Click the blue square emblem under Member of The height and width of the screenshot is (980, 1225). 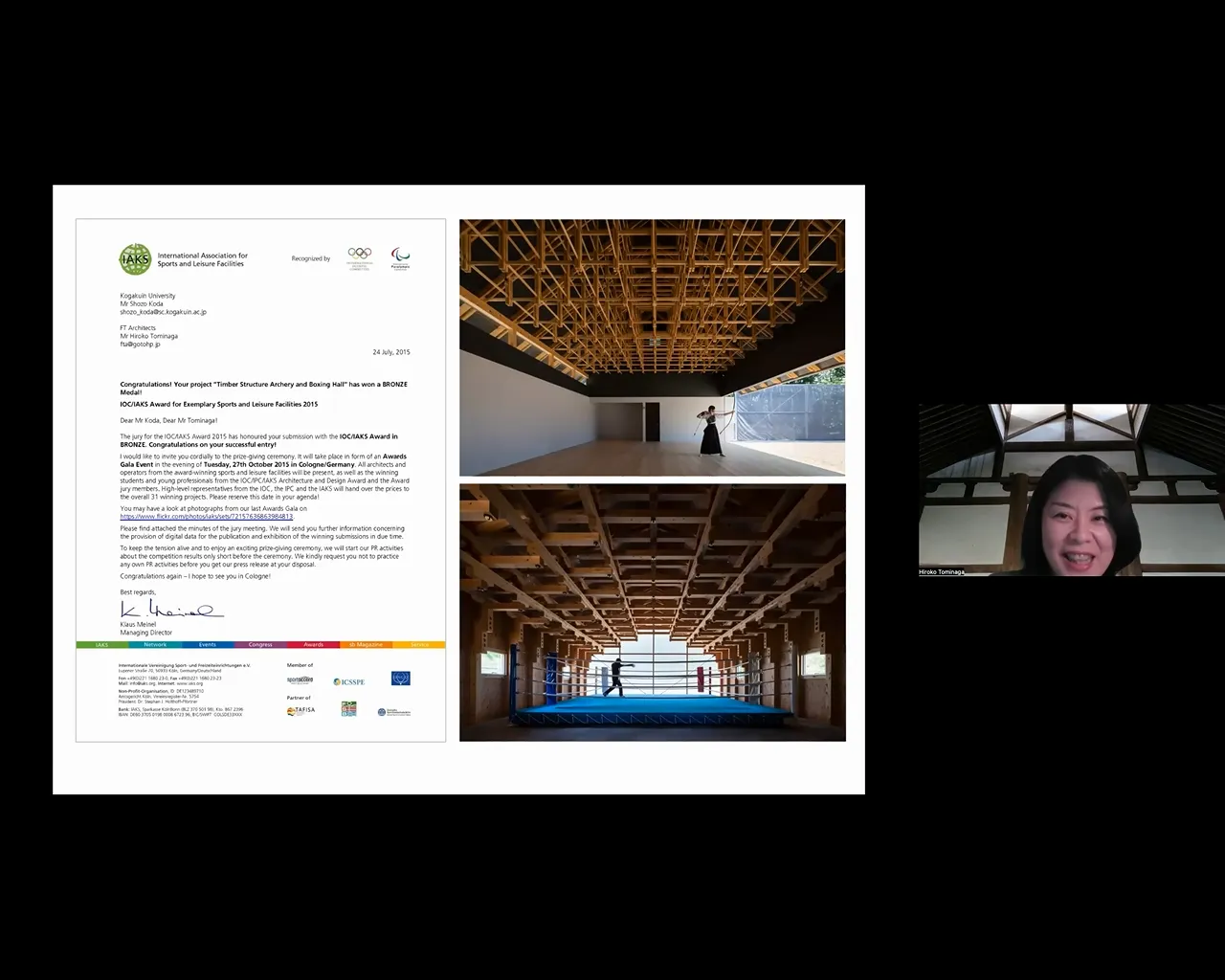point(400,679)
